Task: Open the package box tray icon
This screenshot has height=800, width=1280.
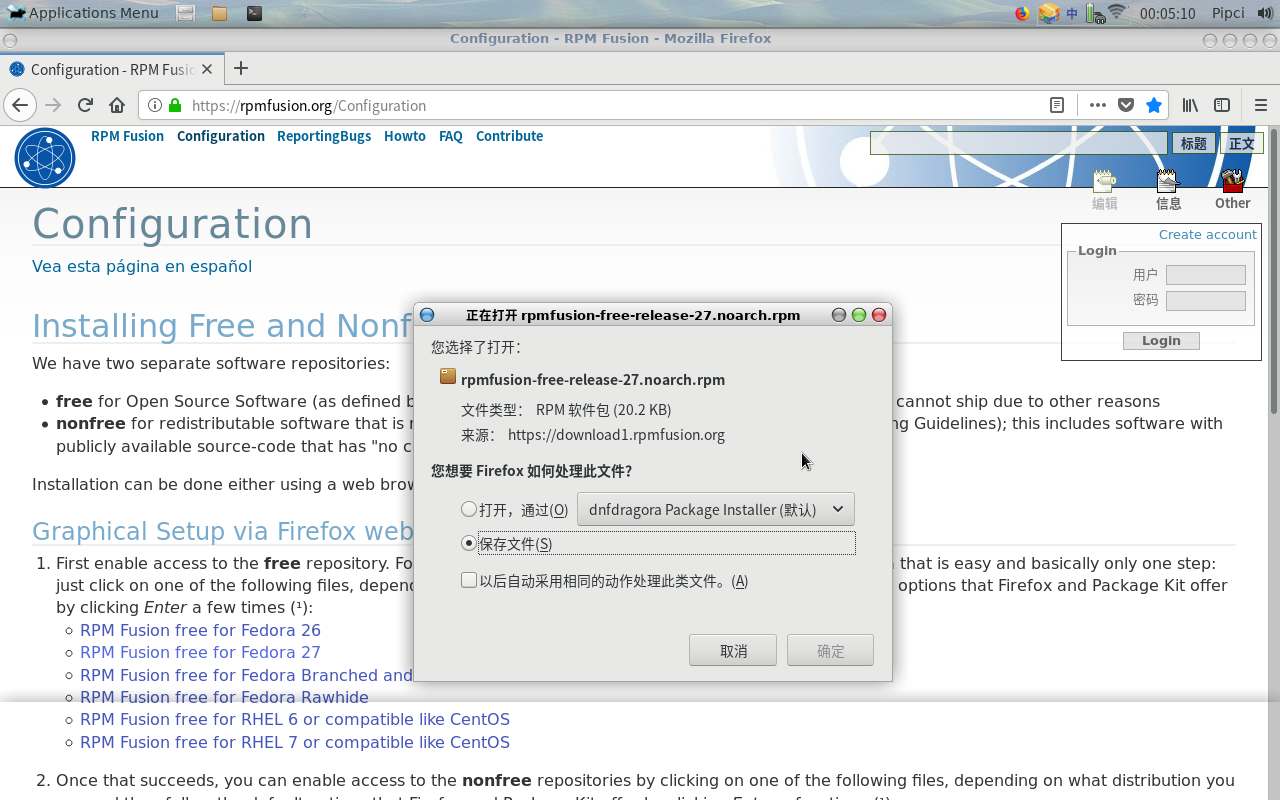Action: tap(1048, 13)
